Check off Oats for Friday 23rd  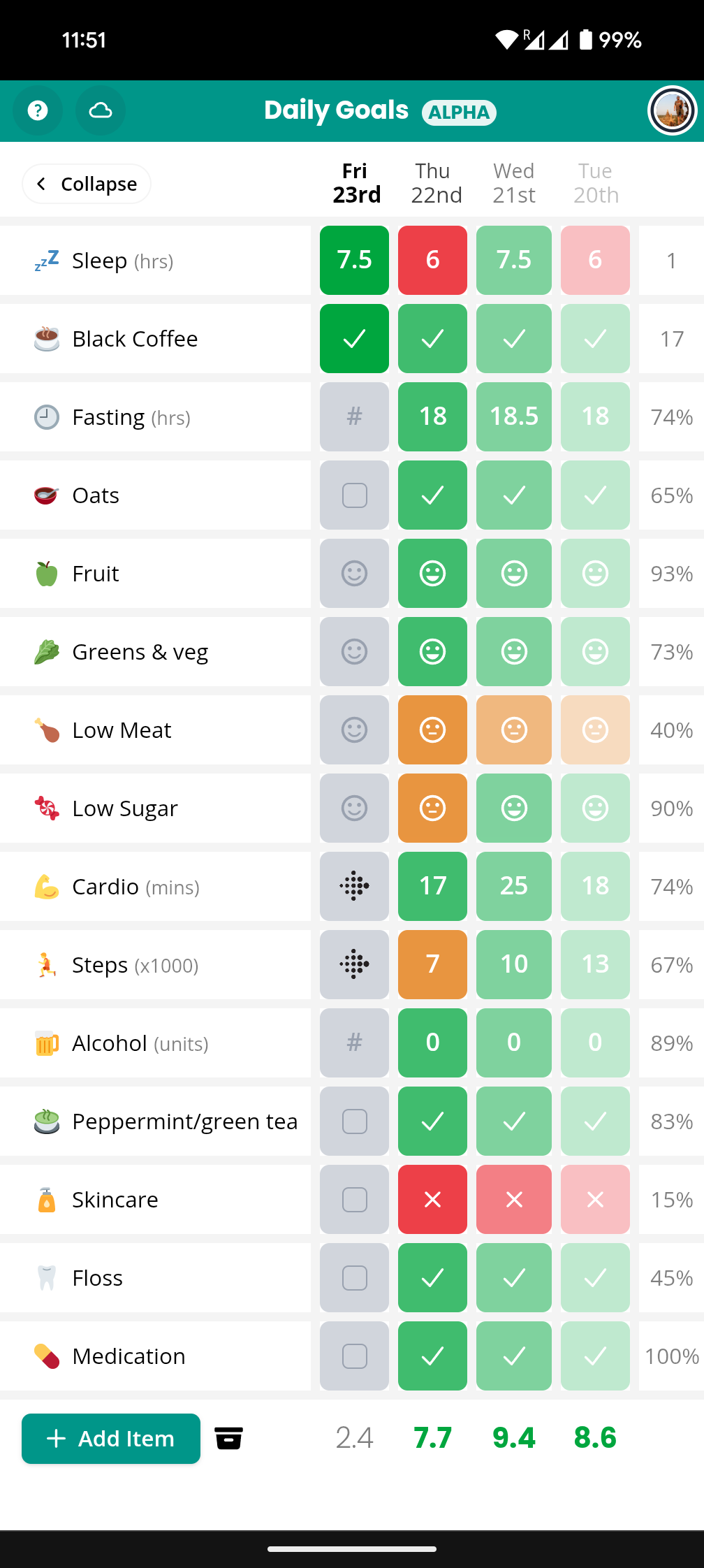pyautogui.click(x=353, y=495)
